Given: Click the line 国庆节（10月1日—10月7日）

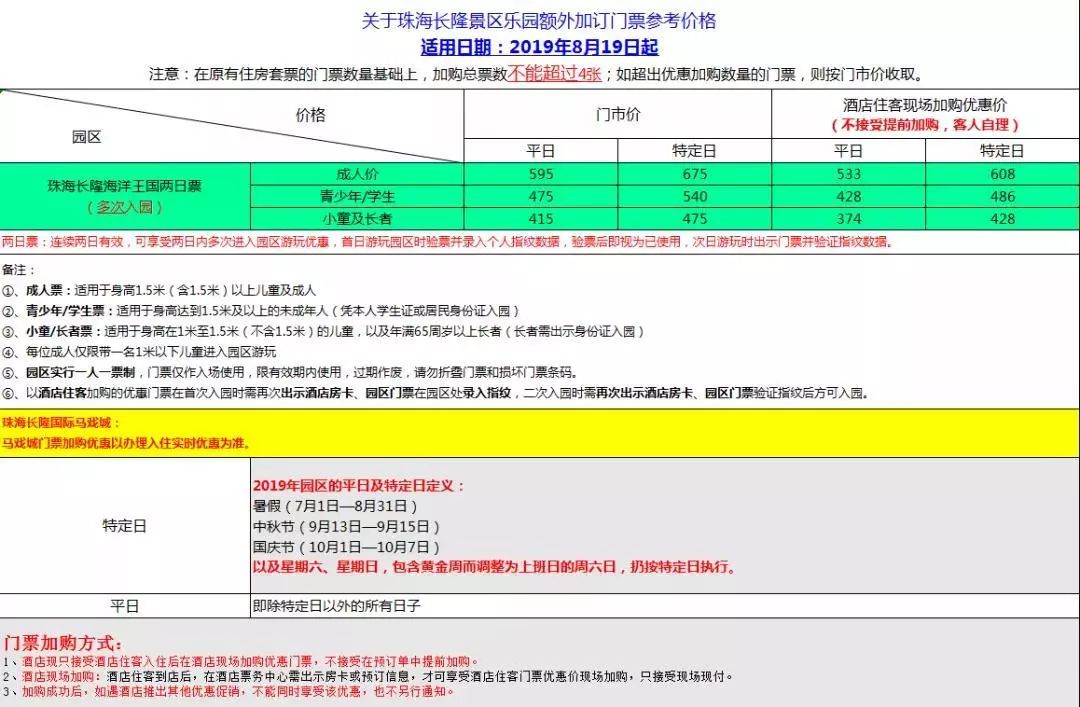Looking at the screenshot, I should 346,548.
